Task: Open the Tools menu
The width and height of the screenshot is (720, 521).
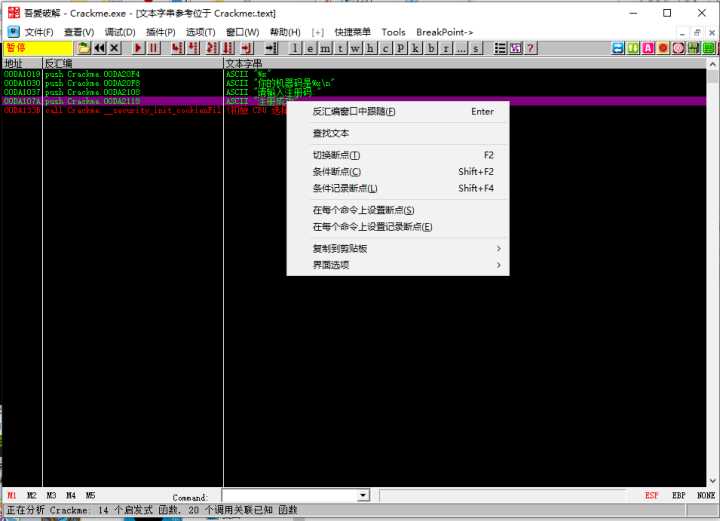Action: point(394,32)
